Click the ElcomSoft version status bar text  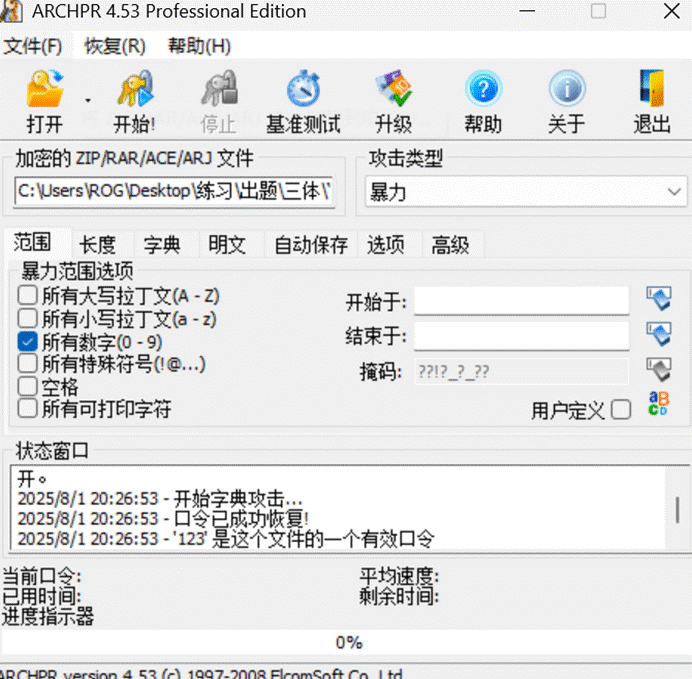tap(202, 674)
